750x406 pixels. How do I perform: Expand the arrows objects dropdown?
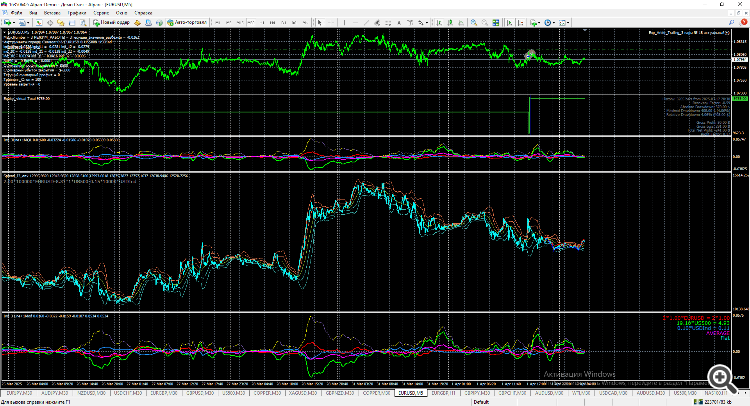pyautogui.click(x=427, y=22)
